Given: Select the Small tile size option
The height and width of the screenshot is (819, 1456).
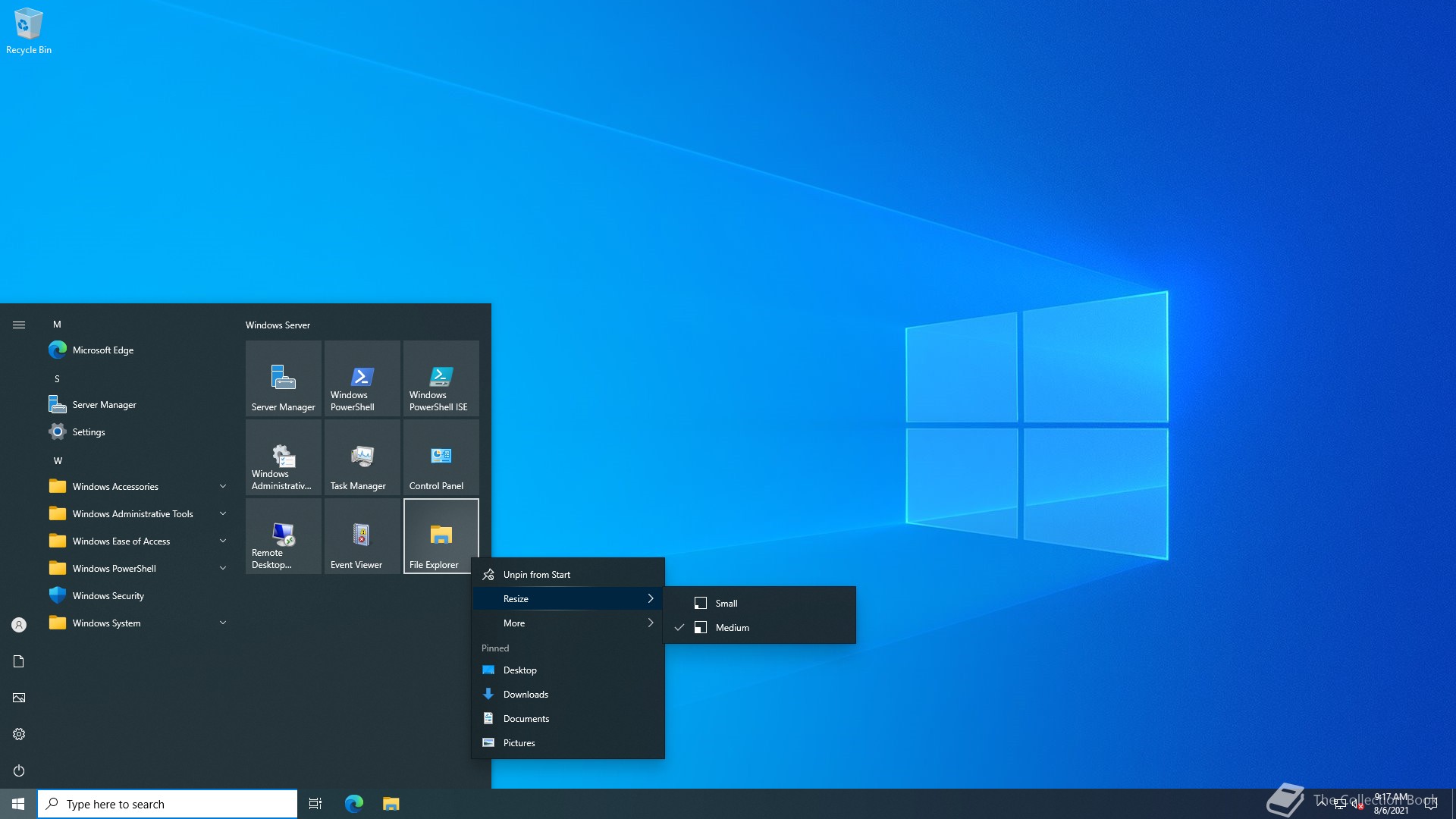Looking at the screenshot, I should (760, 604).
